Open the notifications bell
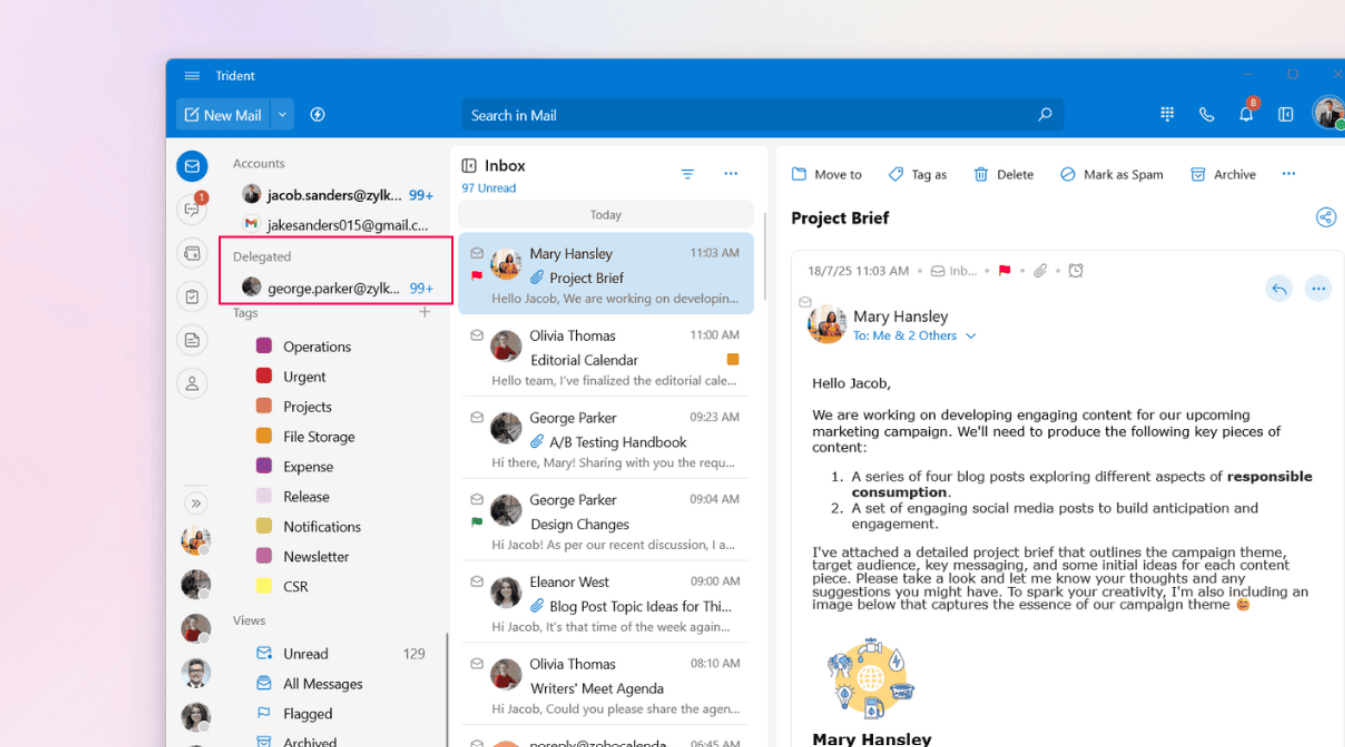This screenshot has height=747, width=1345. 1246,114
